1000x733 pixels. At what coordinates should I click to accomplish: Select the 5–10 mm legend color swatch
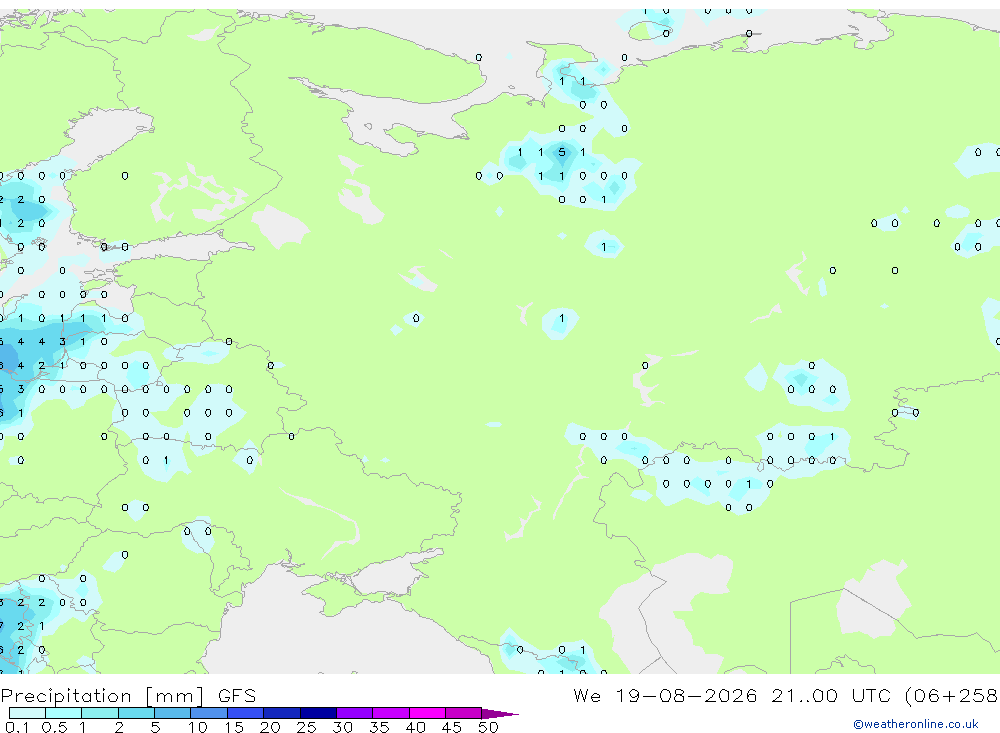[173, 713]
